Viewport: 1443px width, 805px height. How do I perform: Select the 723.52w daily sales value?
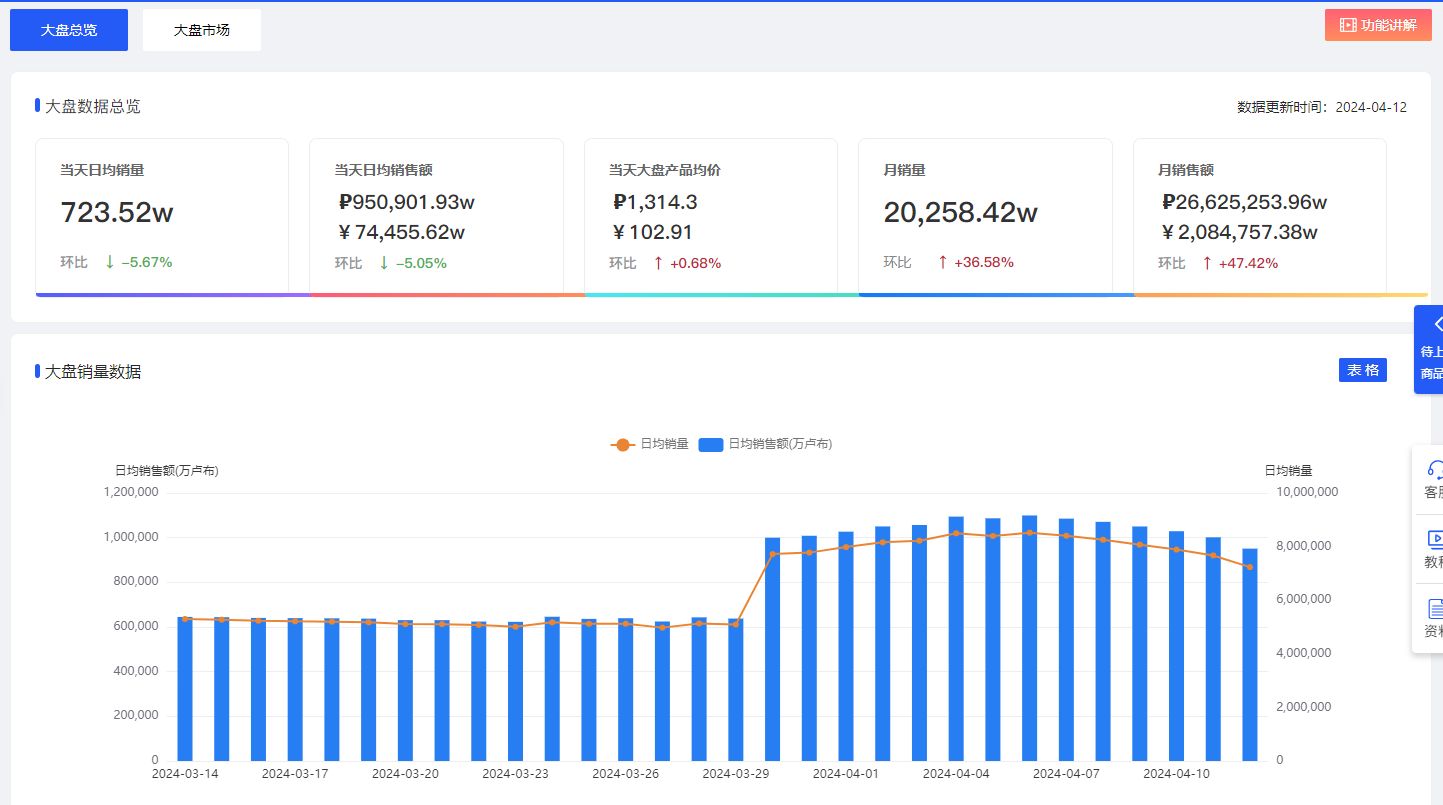[x=117, y=213]
